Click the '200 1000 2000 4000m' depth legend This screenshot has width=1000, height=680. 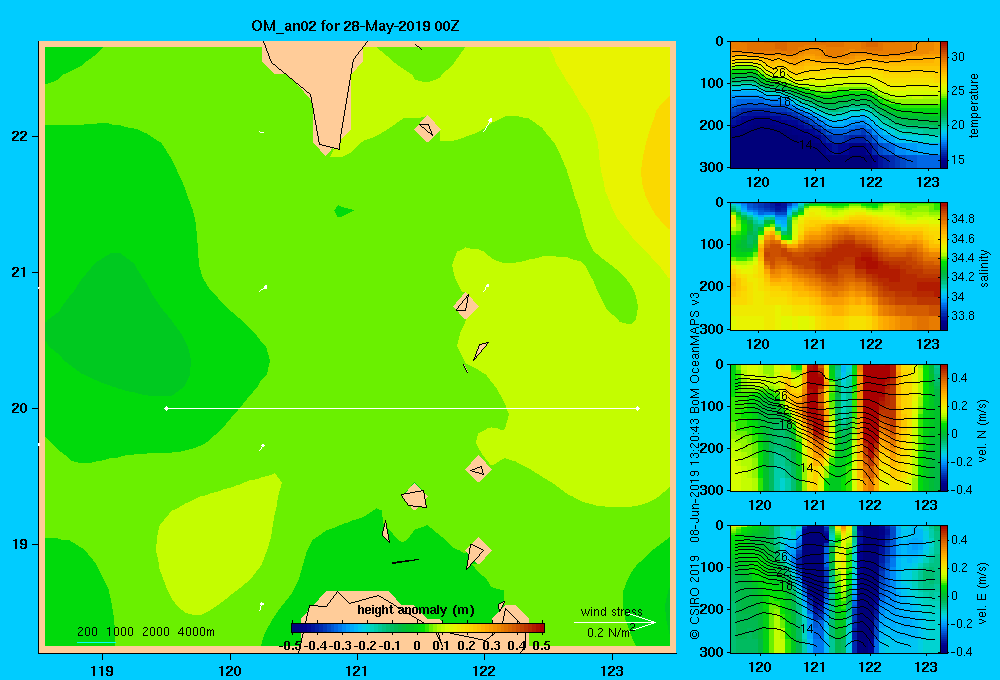tap(145, 632)
